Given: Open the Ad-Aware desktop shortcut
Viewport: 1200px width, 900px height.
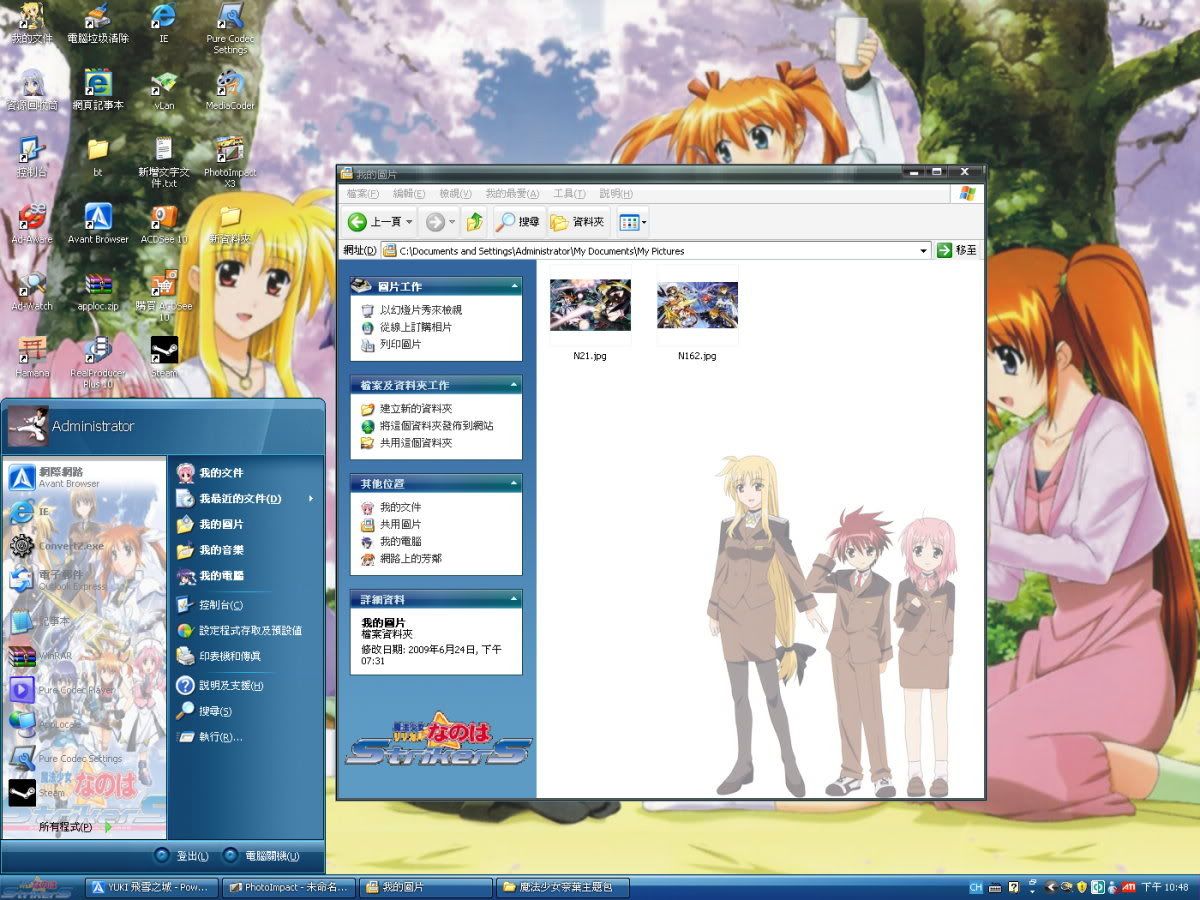Looking at the screenshot, I should pyautogui.click(x=32, y=223).
